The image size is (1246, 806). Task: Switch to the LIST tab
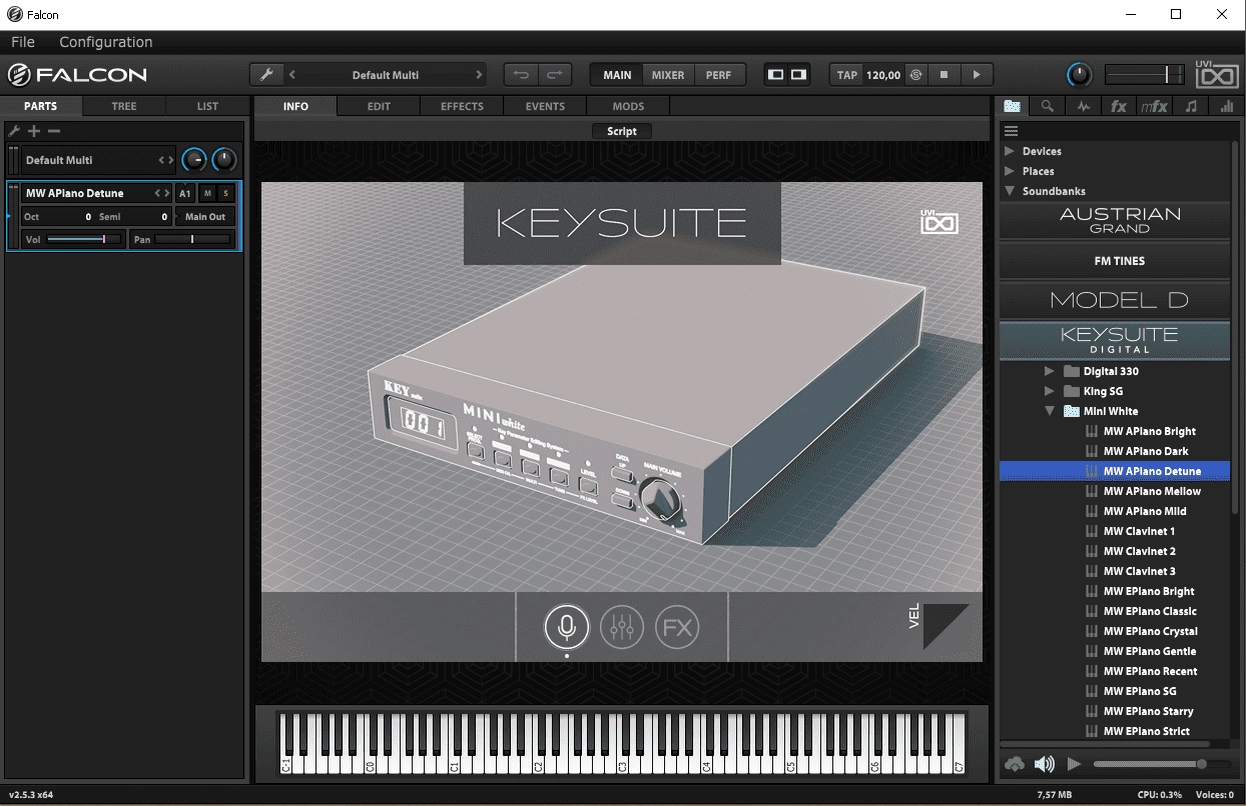(207, 106)
